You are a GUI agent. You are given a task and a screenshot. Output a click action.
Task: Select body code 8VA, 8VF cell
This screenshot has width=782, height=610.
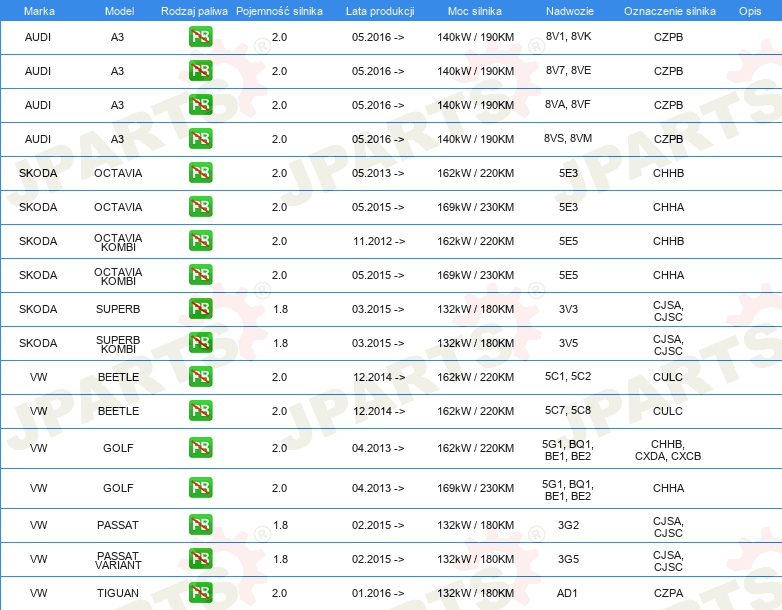568,104
